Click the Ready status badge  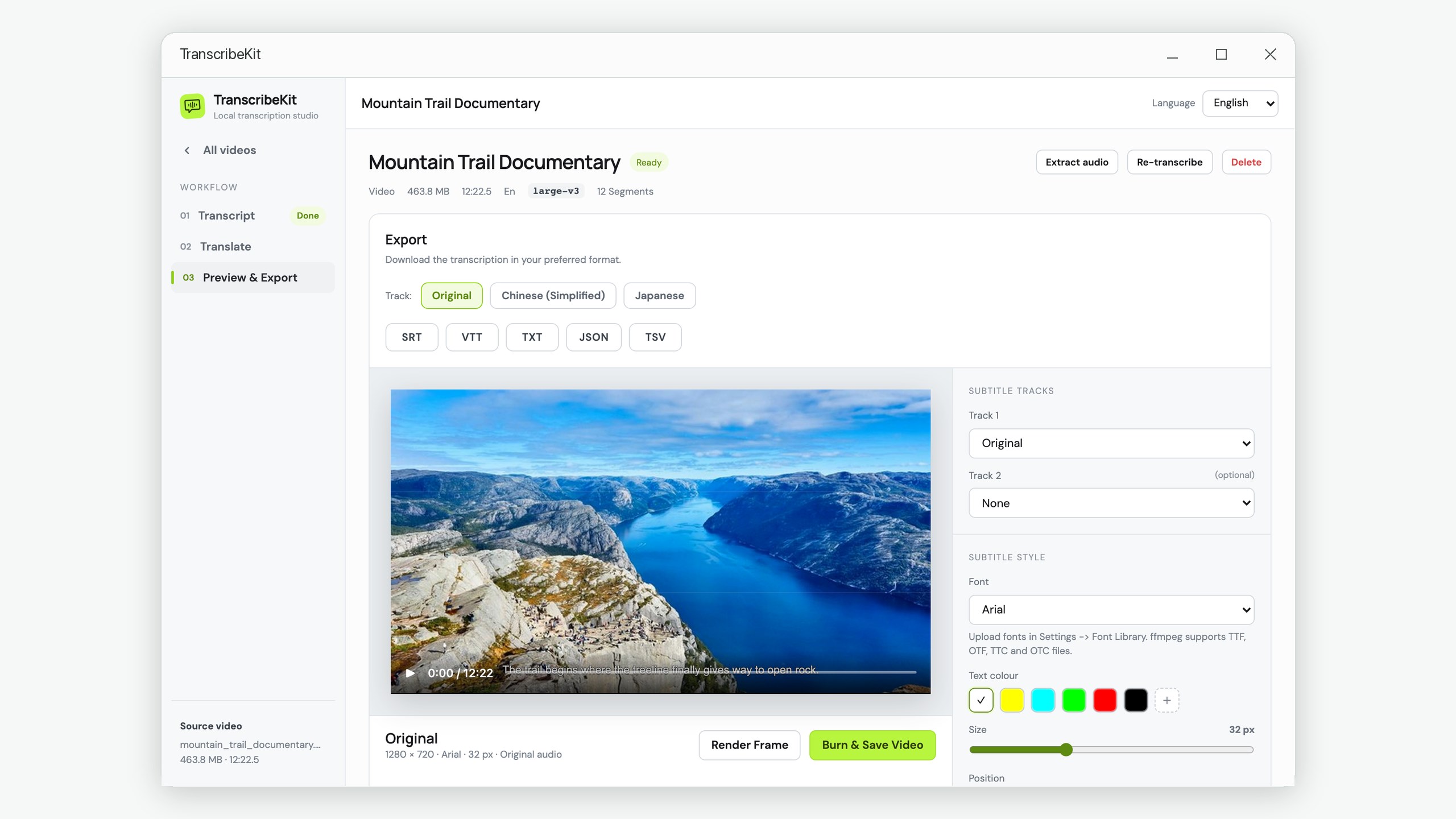click(648, 163)
